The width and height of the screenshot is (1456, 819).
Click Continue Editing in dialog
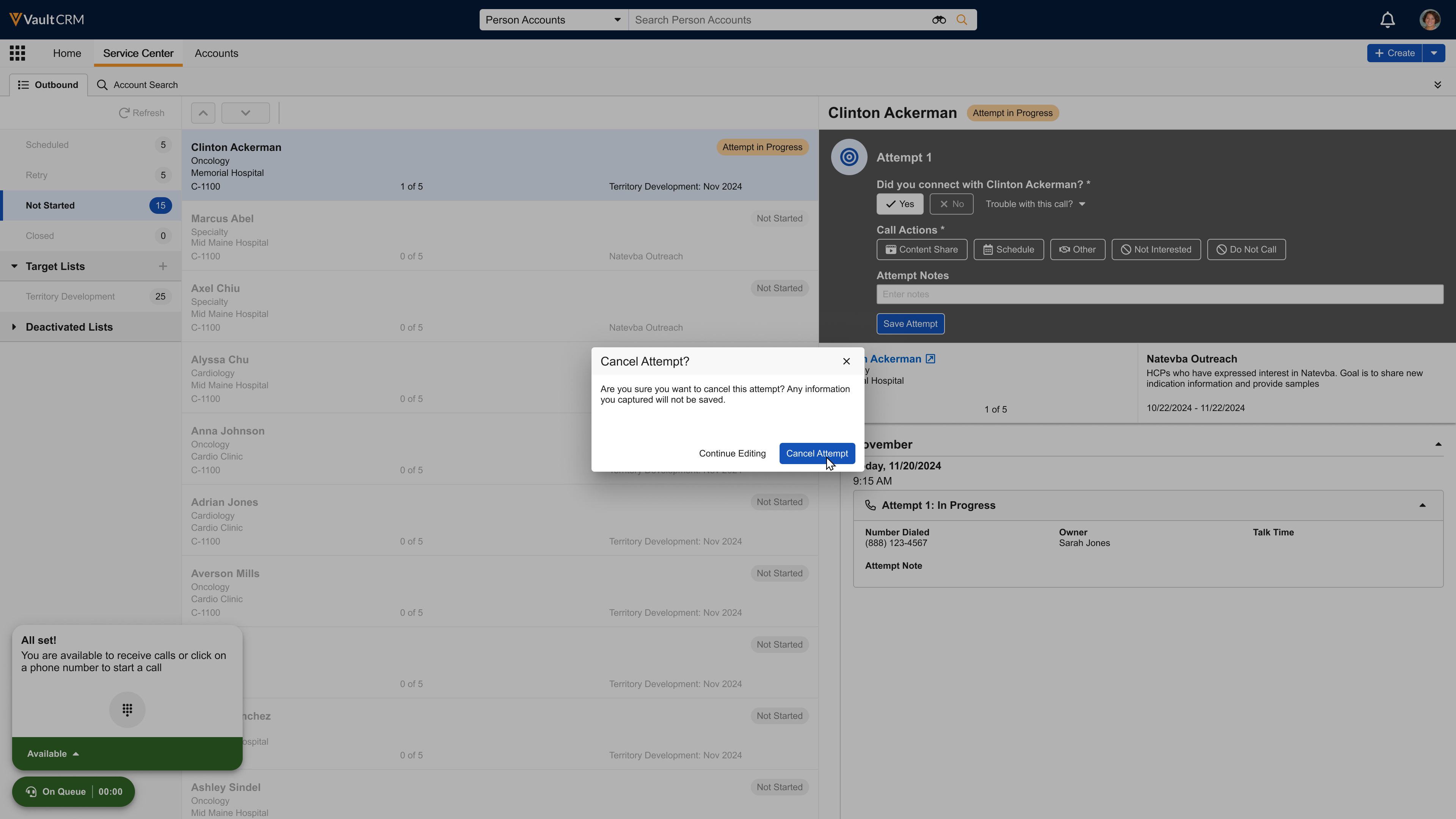coord(732,453)
